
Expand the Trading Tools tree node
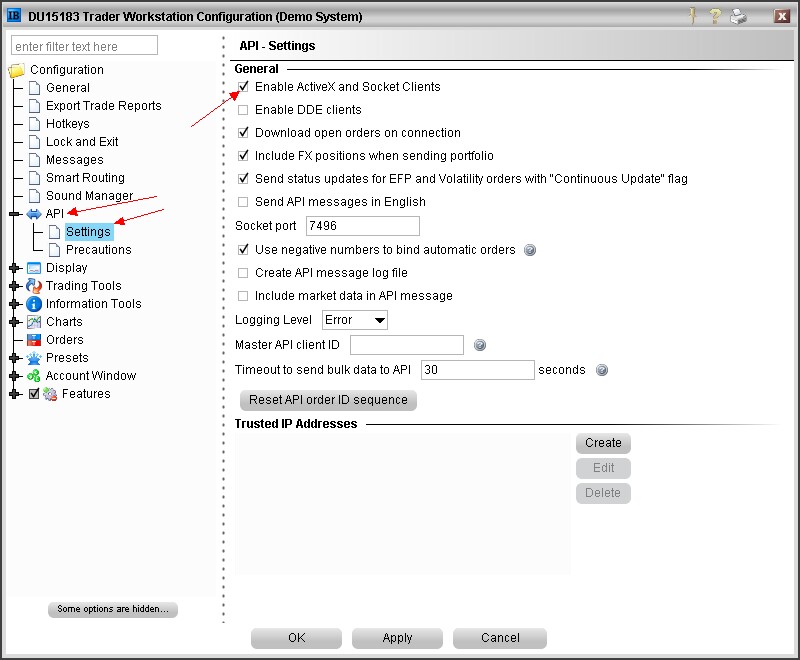click(x=15, y=286)
